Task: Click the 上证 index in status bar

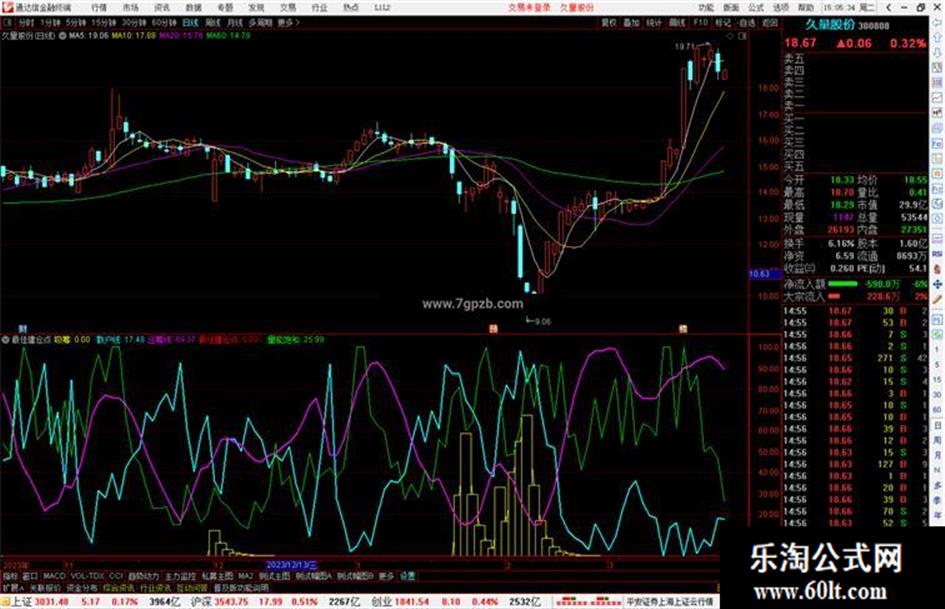Action: tap(22, 602)
